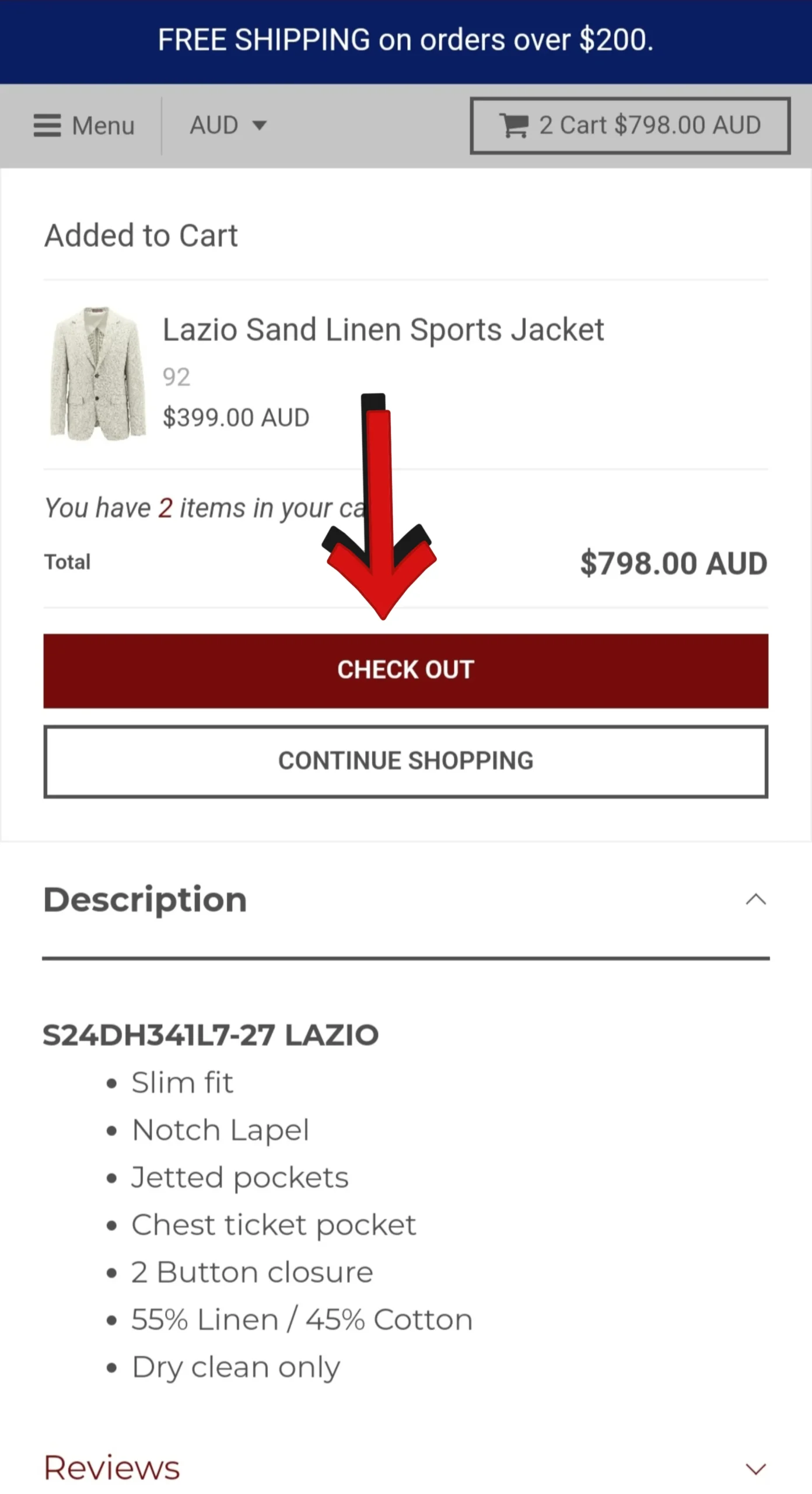Click the sand linen jacket thumbnail

(97, 373)
